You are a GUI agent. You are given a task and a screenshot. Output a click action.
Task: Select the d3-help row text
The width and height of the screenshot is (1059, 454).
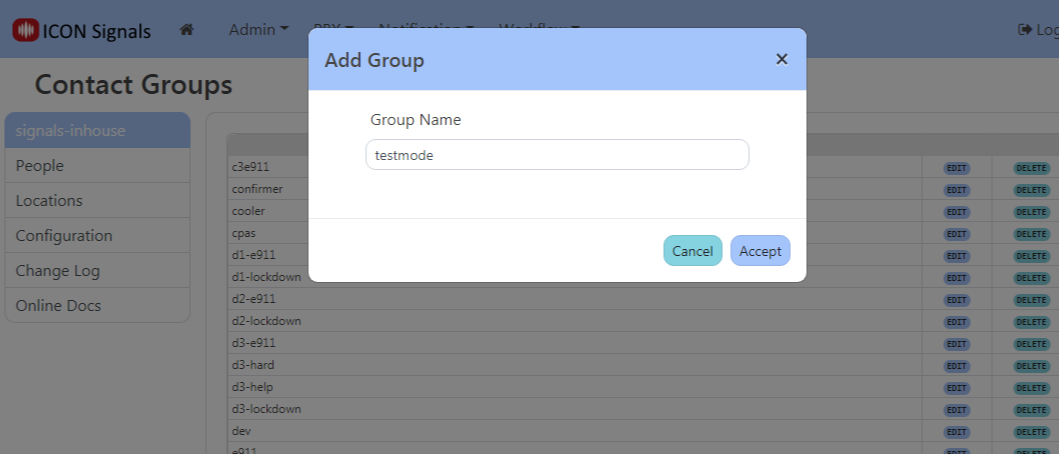[252, 387]
